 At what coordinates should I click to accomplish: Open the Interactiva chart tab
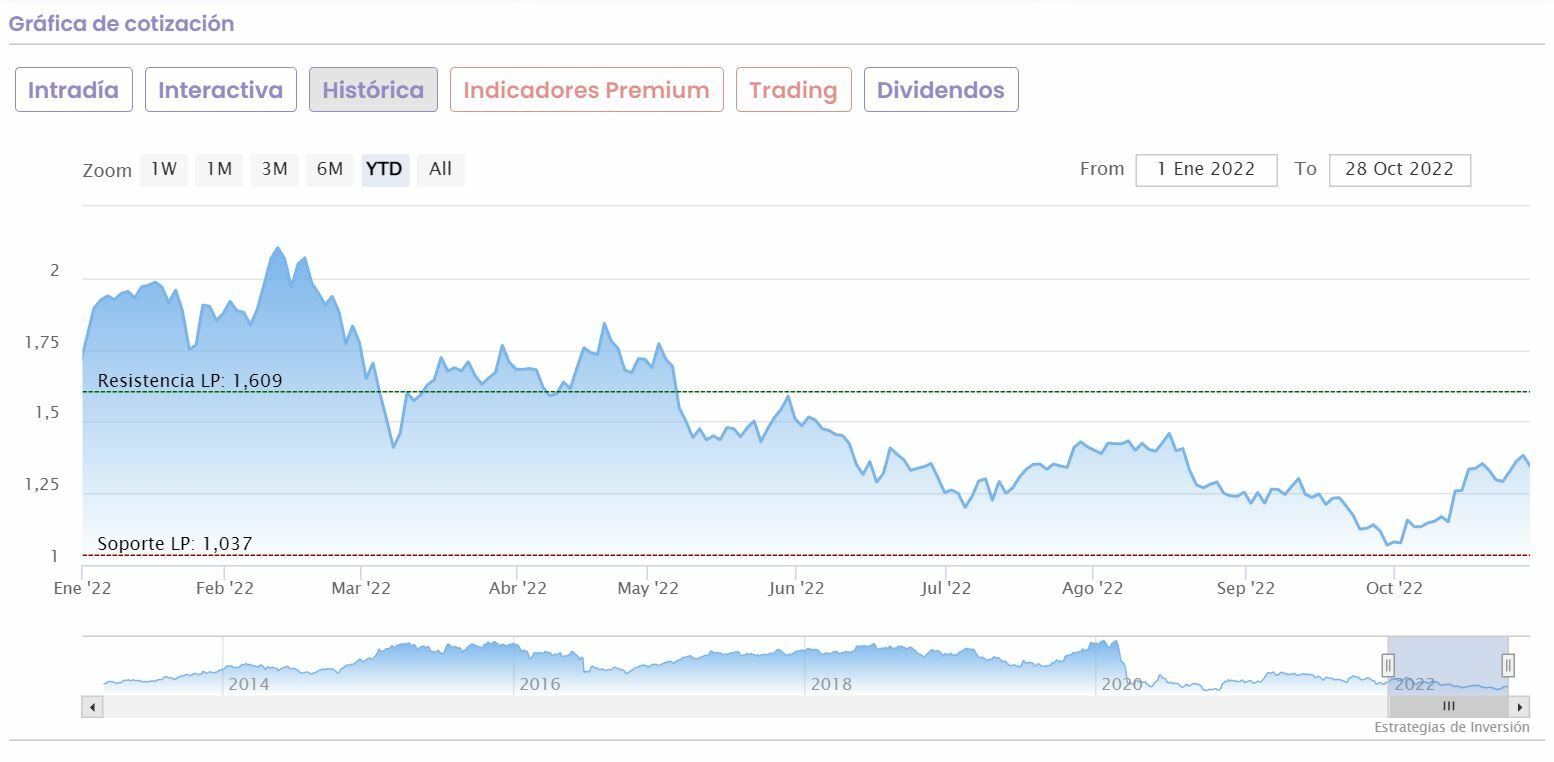220,90
